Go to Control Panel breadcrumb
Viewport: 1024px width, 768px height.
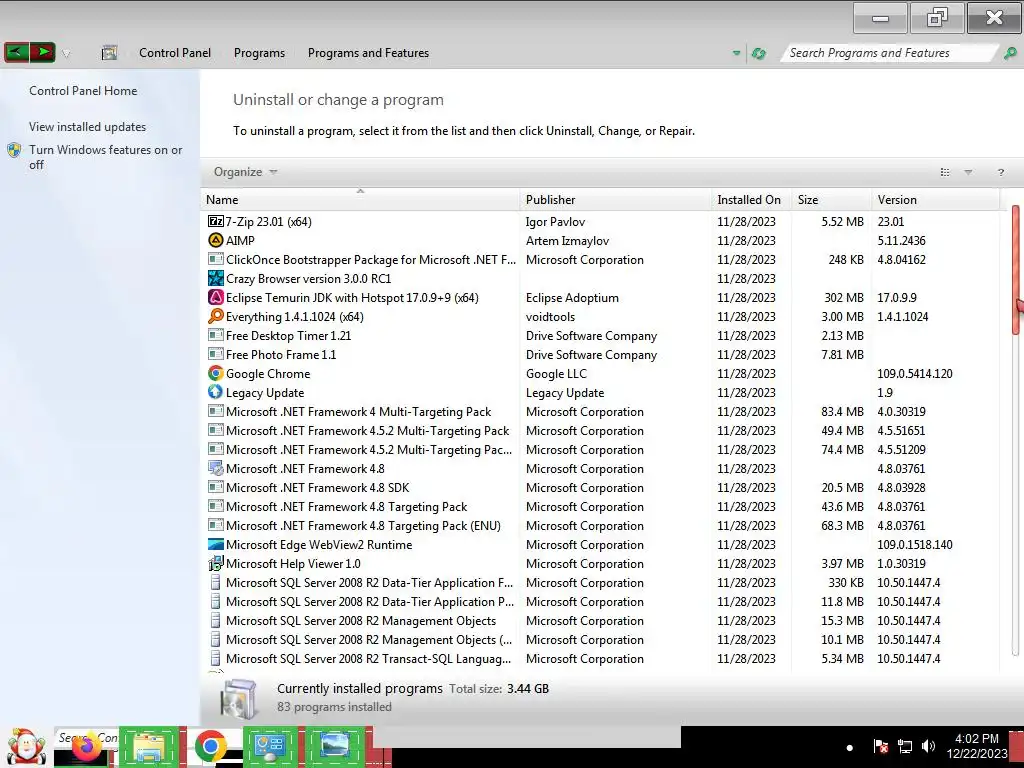pos(175,53)
